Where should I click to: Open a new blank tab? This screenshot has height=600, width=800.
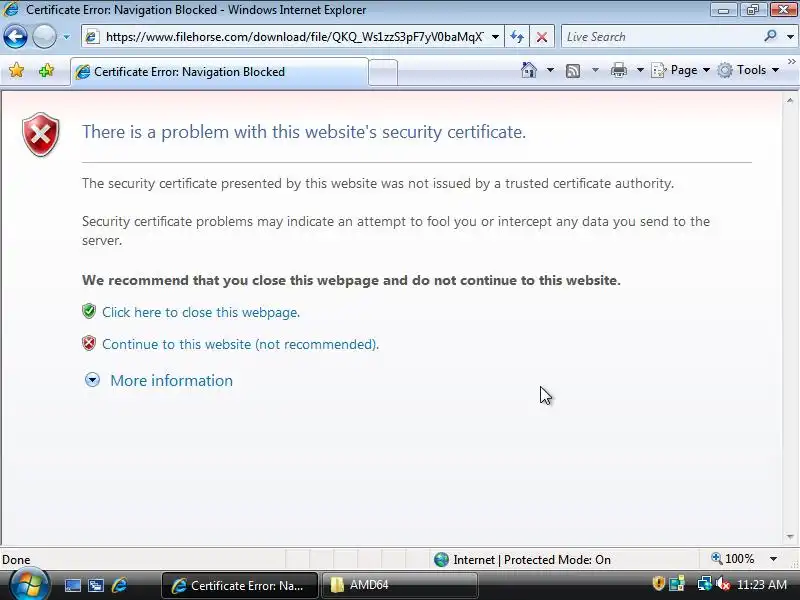[x=383, y=72]
